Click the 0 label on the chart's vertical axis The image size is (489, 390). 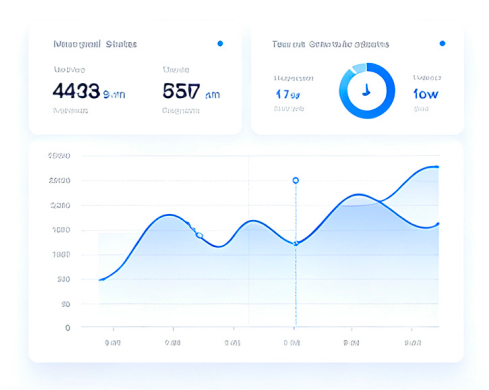[x=68, y=328]
